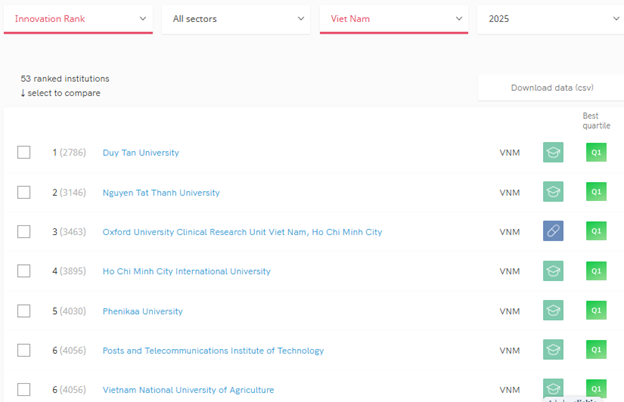The width and height of the screenshot is (624, 402).
Task: Click the Q1 badge for Ho Chi Minh City International University
Action: pyautogui.click(x=596, y=271)
